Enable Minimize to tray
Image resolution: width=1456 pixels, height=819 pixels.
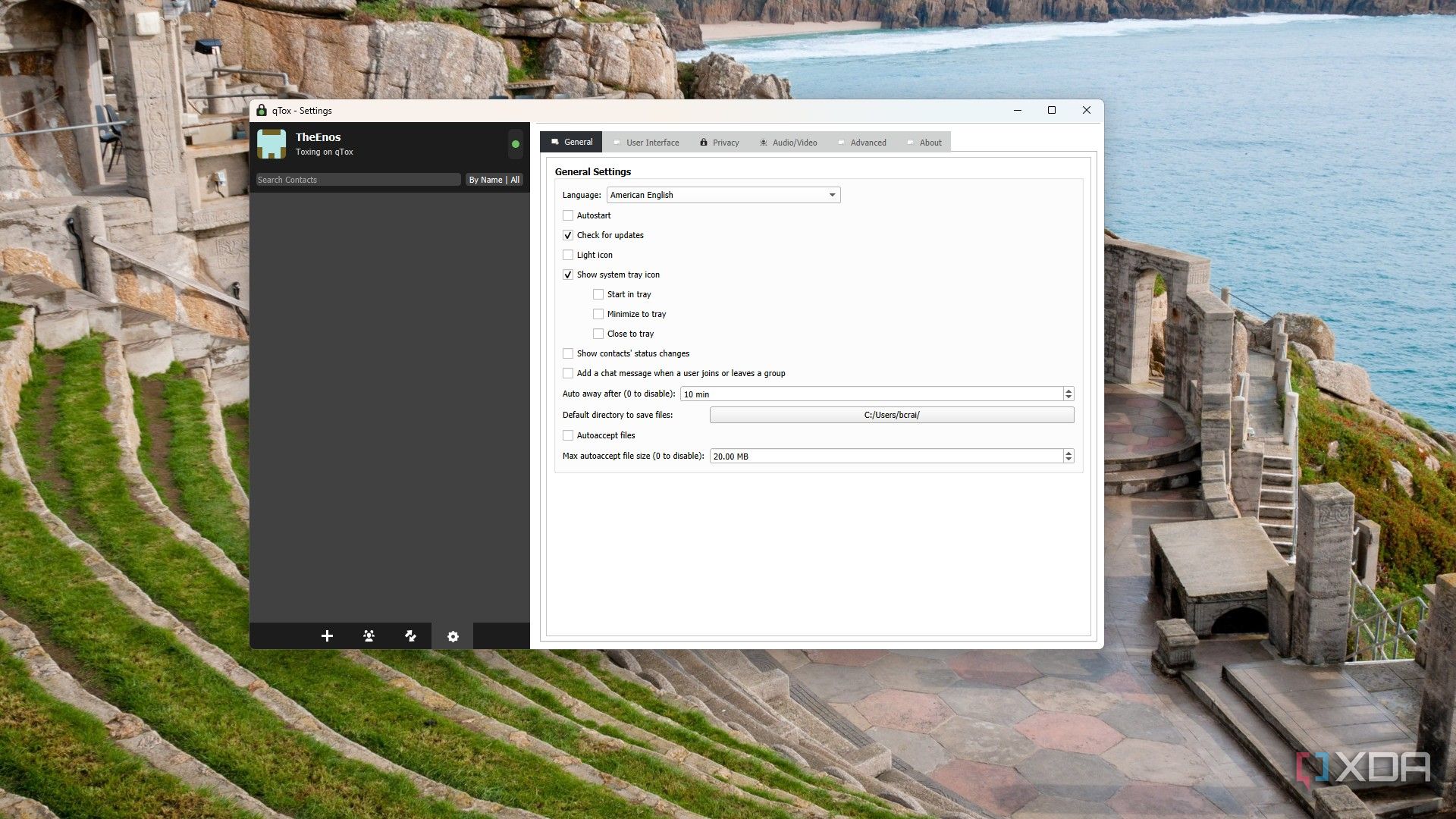click(598, 314)
